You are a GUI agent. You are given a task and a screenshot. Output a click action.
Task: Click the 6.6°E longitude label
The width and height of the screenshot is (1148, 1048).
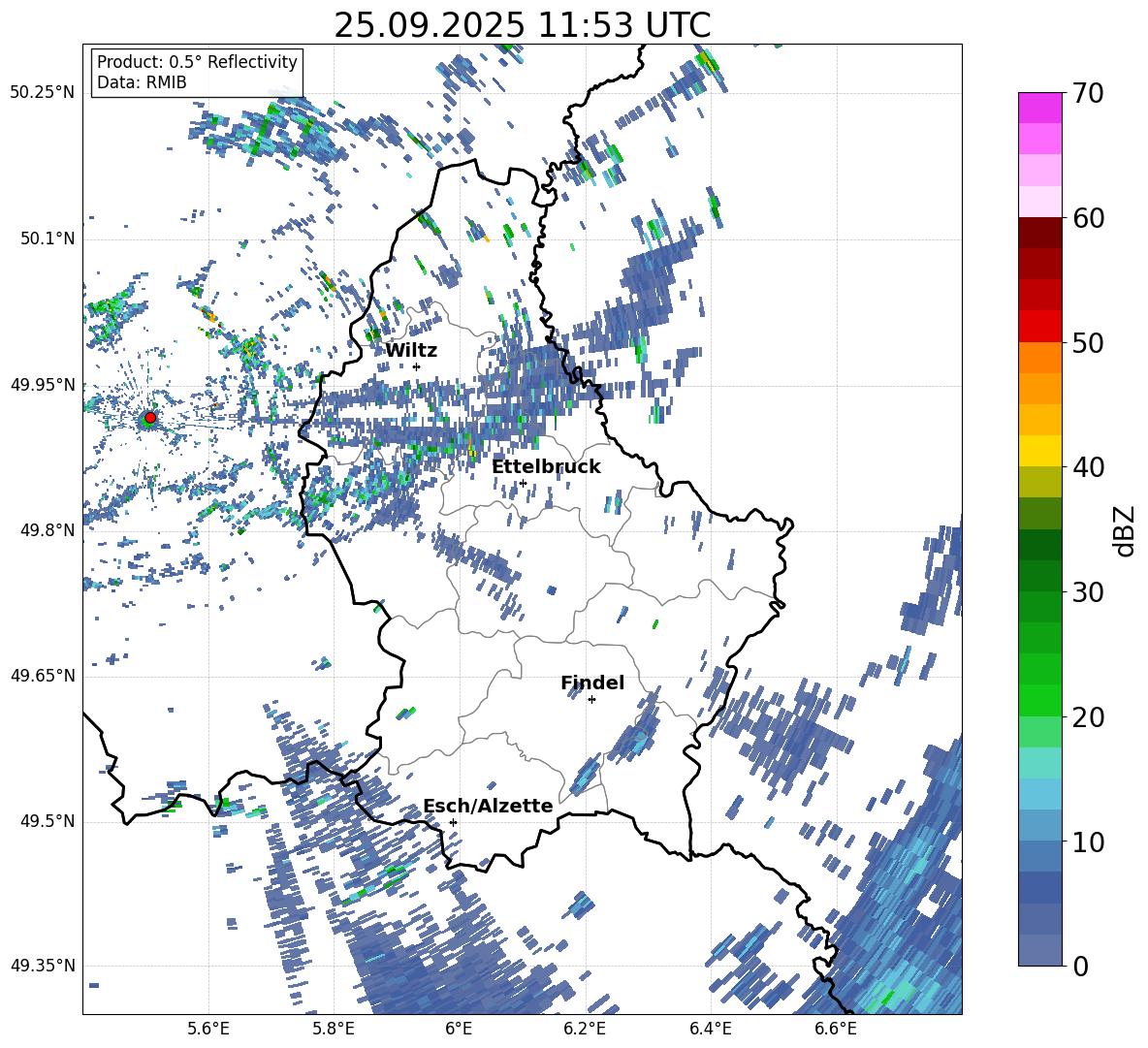pos(836,1029)
